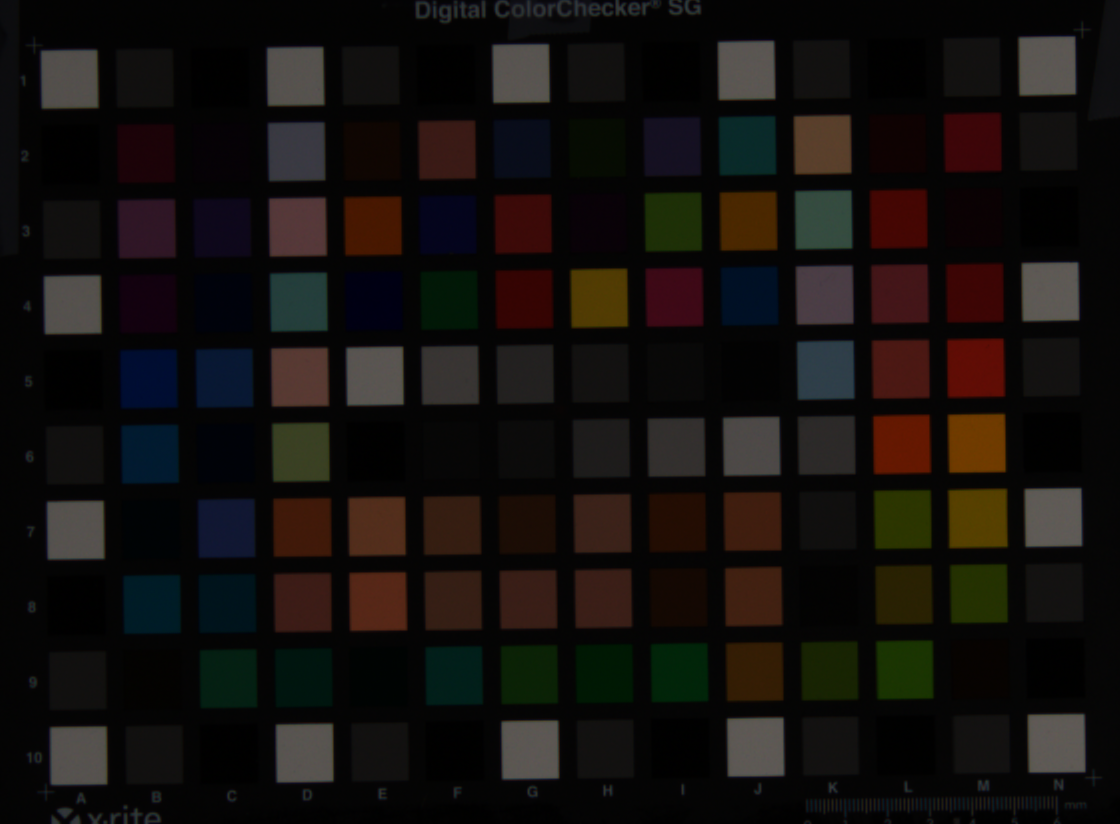Click the row label "5"
The image size is (1120, 824).
29,381
